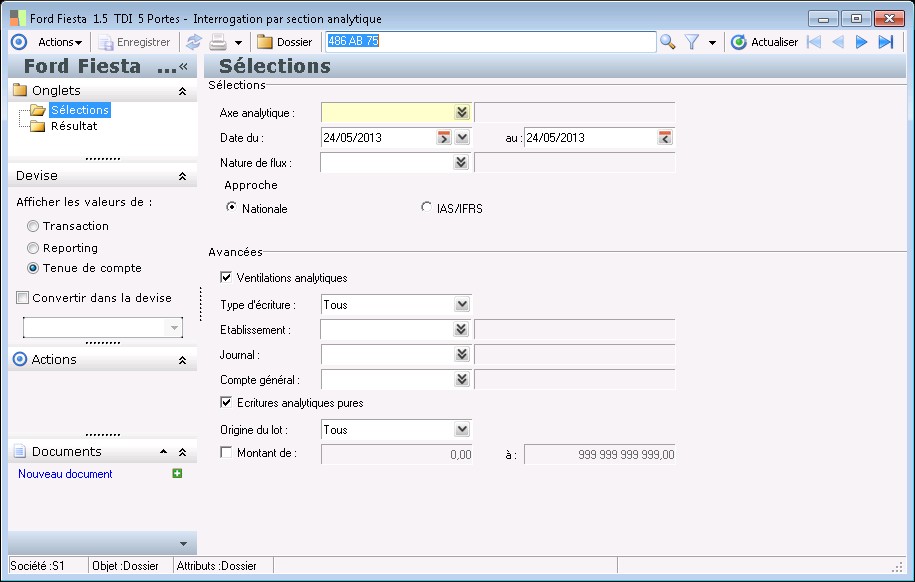Open the calendar picker for 'Date du'

tap(445, 138)
